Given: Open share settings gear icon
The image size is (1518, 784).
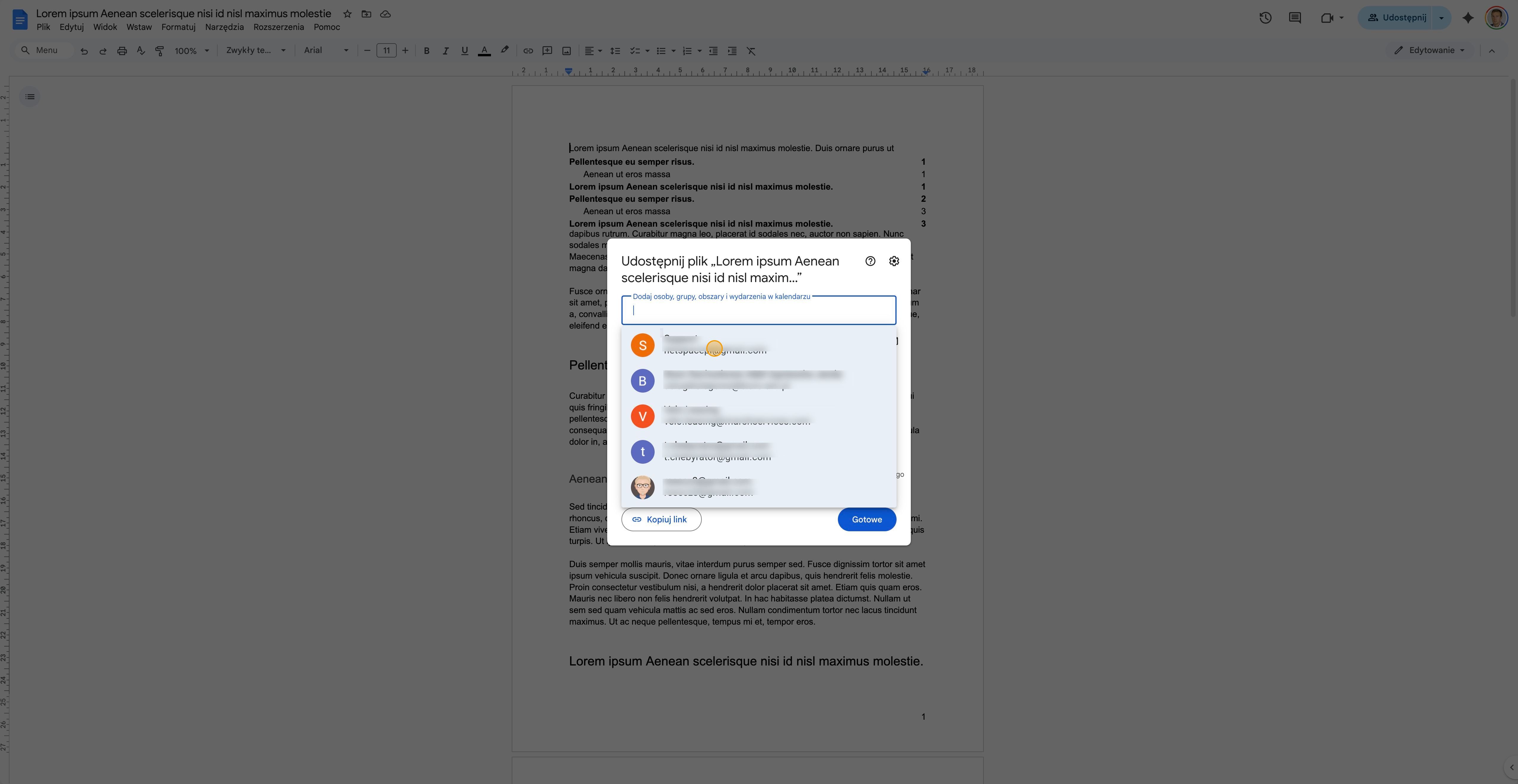Looking at the screenshot, I should click(x=894, y=261).
